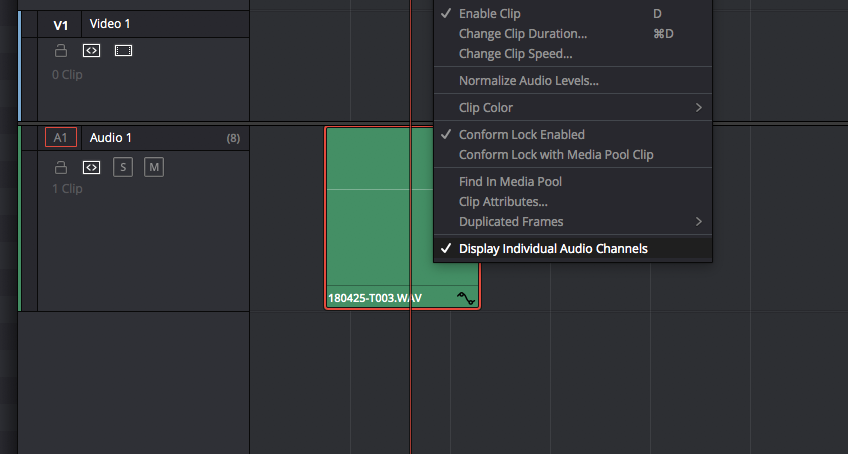Lock the Audio 1 track

[x=61, y=167]
